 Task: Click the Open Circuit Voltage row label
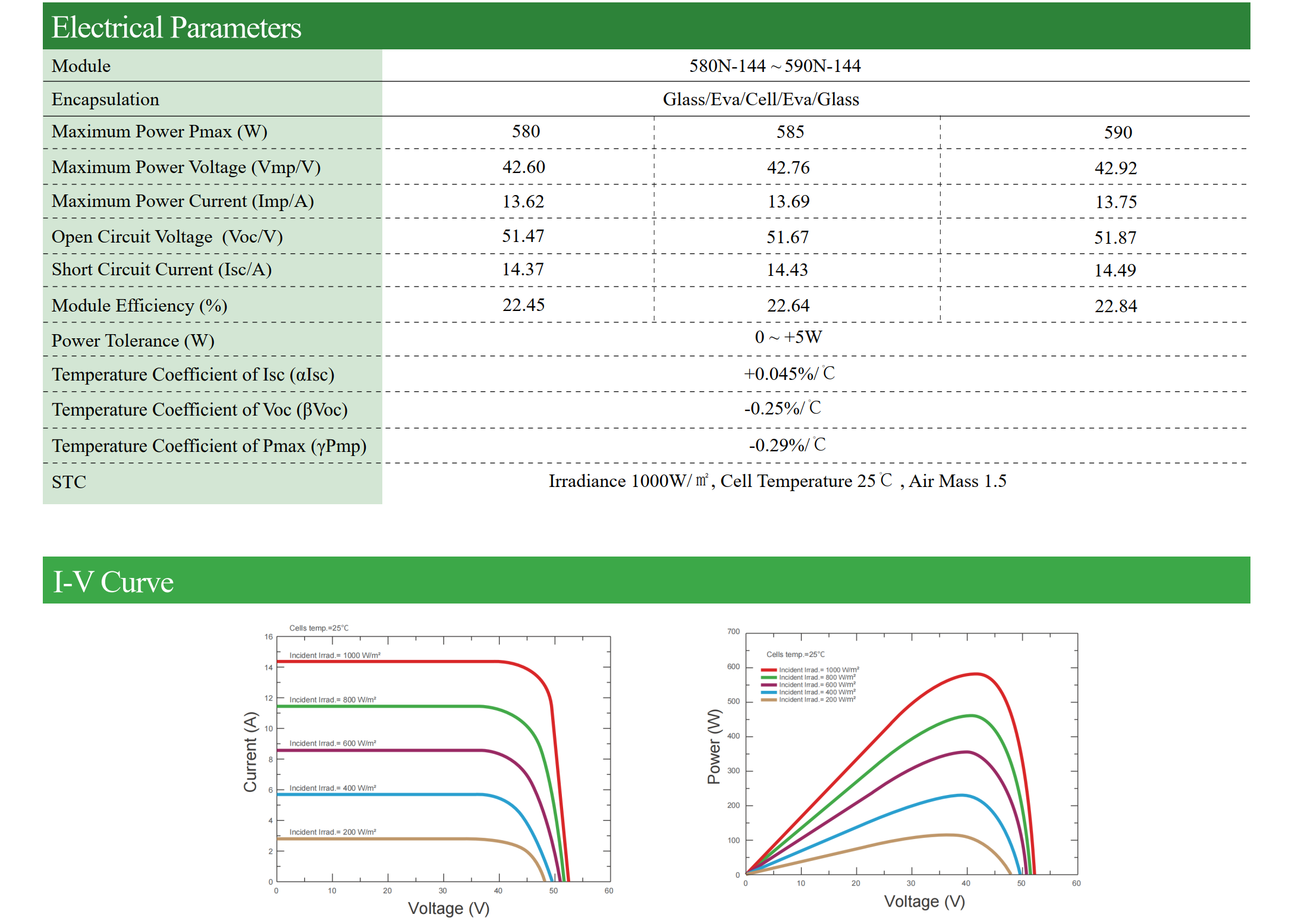(x=167, y=237)
